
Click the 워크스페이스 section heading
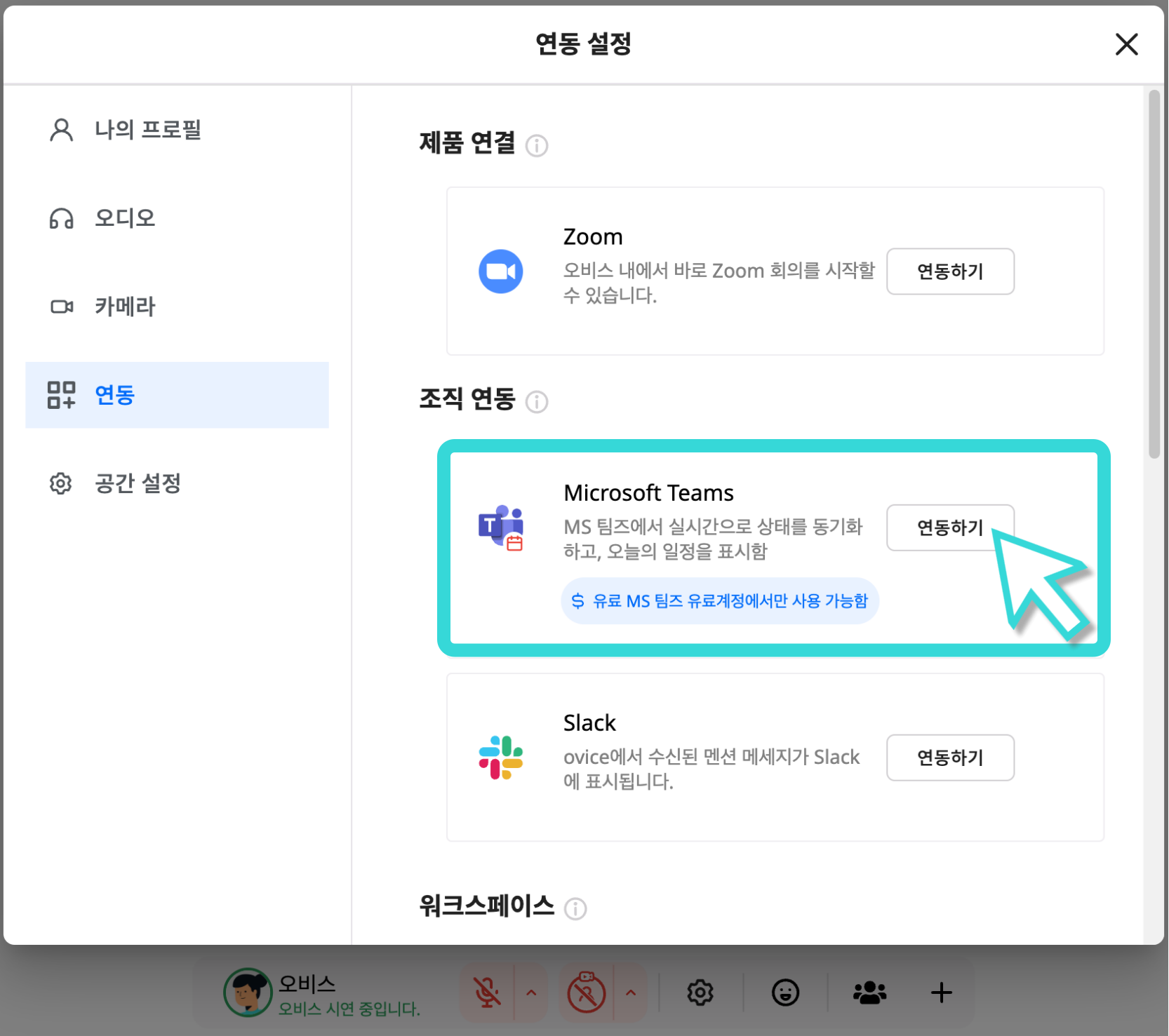(487, 906)
